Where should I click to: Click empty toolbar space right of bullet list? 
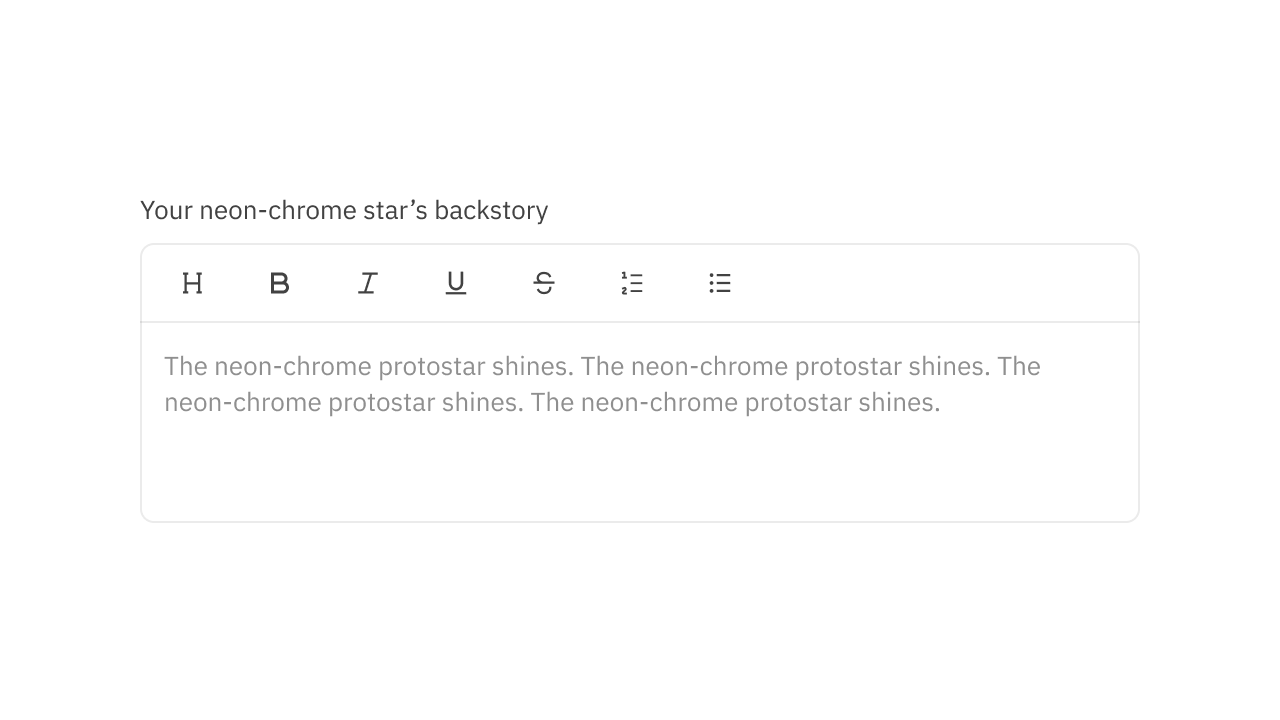coord(930,283)
